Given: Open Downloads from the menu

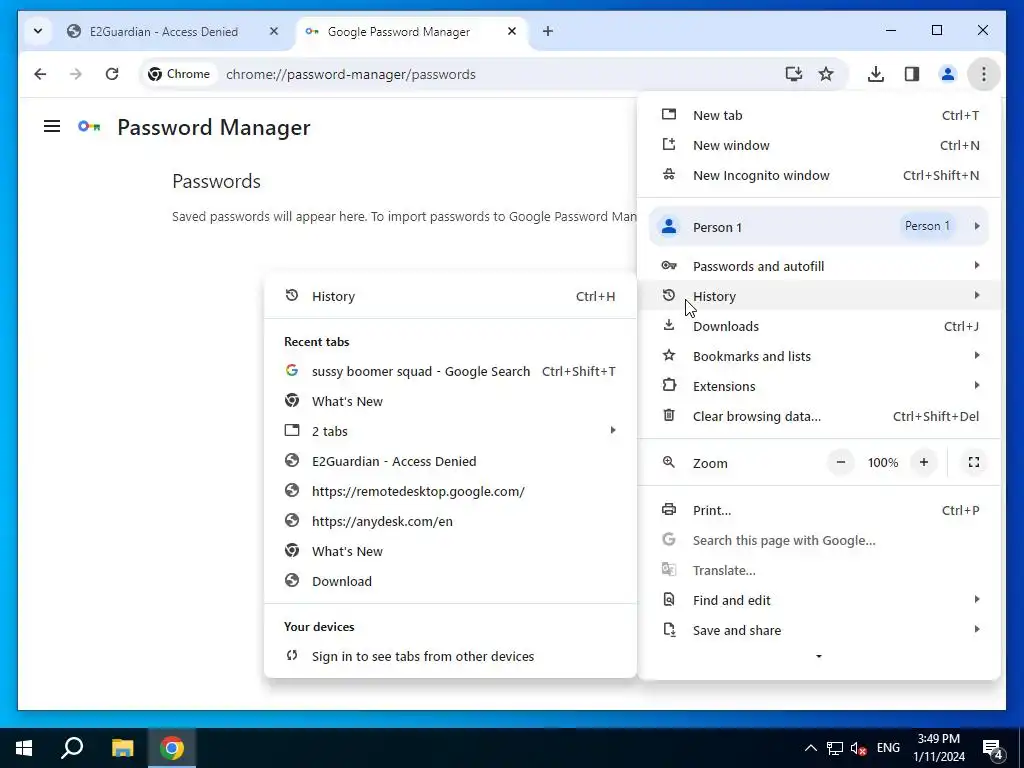Looking at the screenshot, I should (x=820, y=326).
